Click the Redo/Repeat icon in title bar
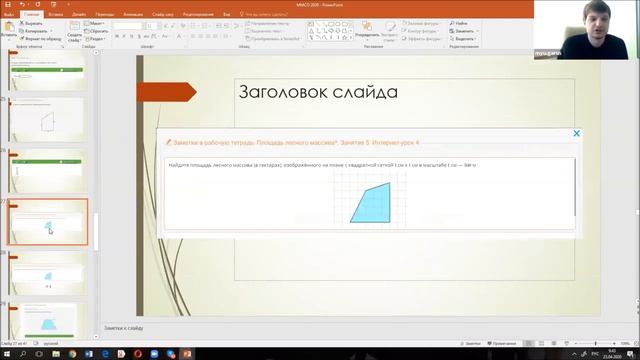The image size is (640, 360). (x=38, y=4)
